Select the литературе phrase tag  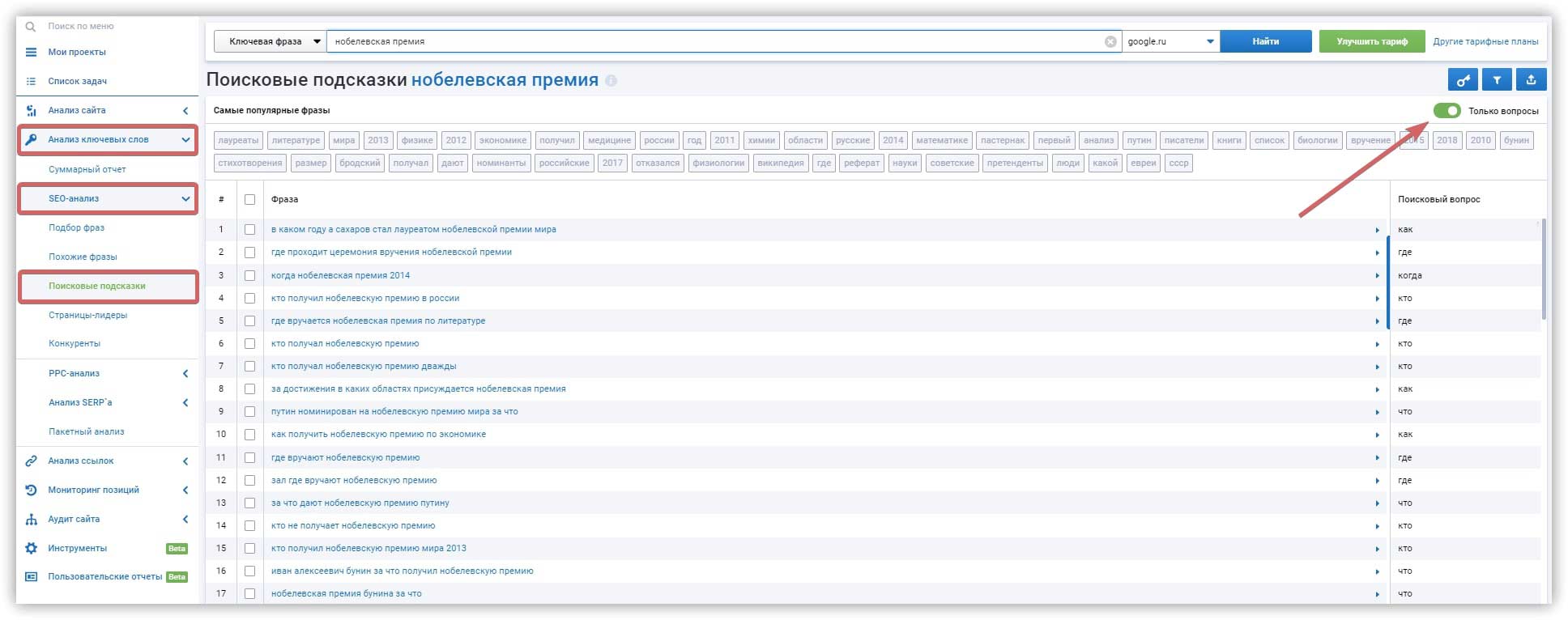(x=296, y=140)
